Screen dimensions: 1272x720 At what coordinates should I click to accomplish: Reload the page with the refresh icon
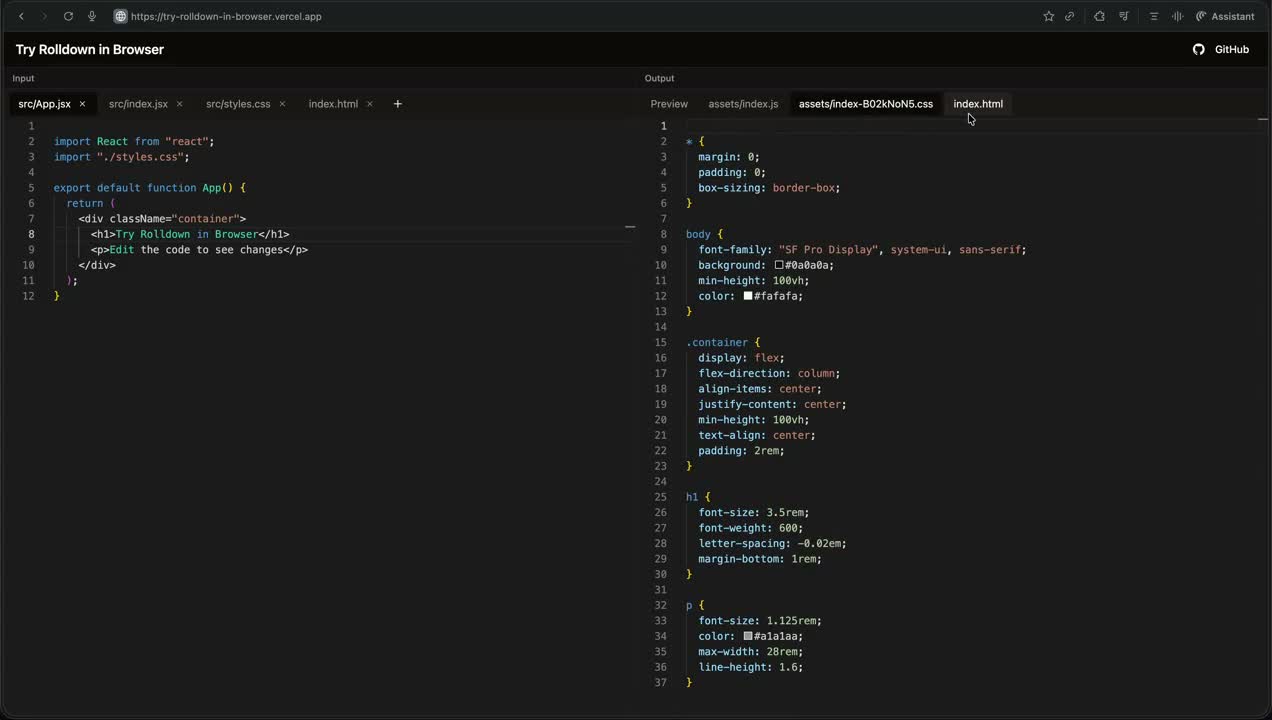pyautogui.click(x=68, y=16)
